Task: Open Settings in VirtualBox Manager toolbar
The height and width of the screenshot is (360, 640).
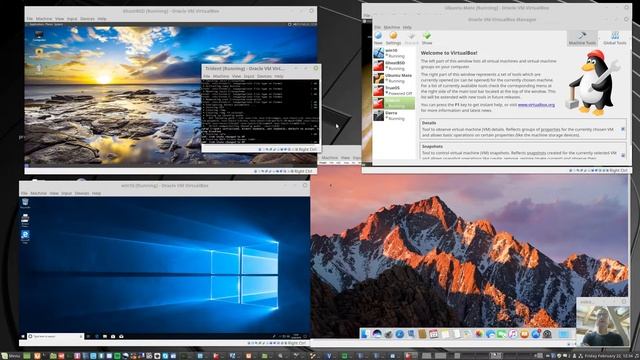Action: [x=393, y=38]
